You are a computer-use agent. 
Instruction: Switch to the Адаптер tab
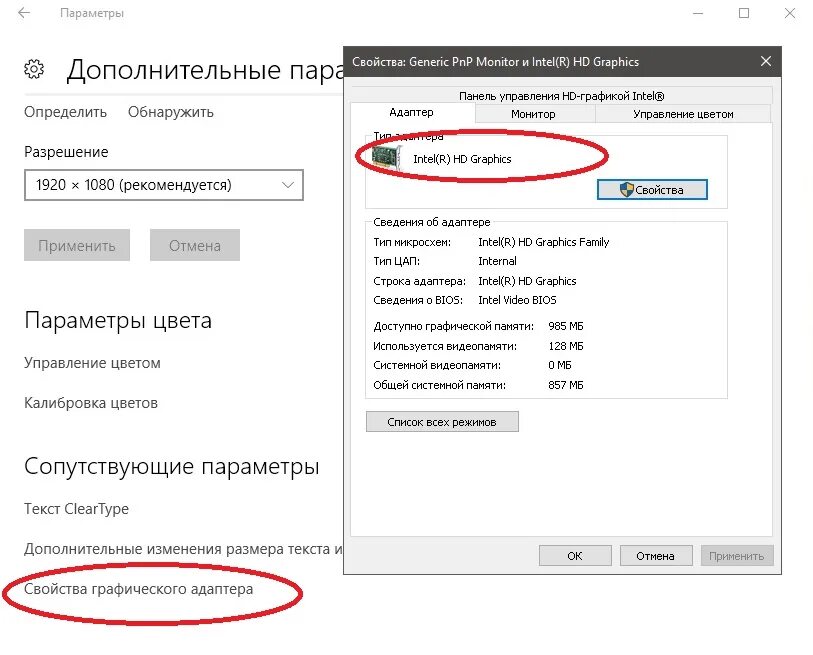tap(412, 112)
